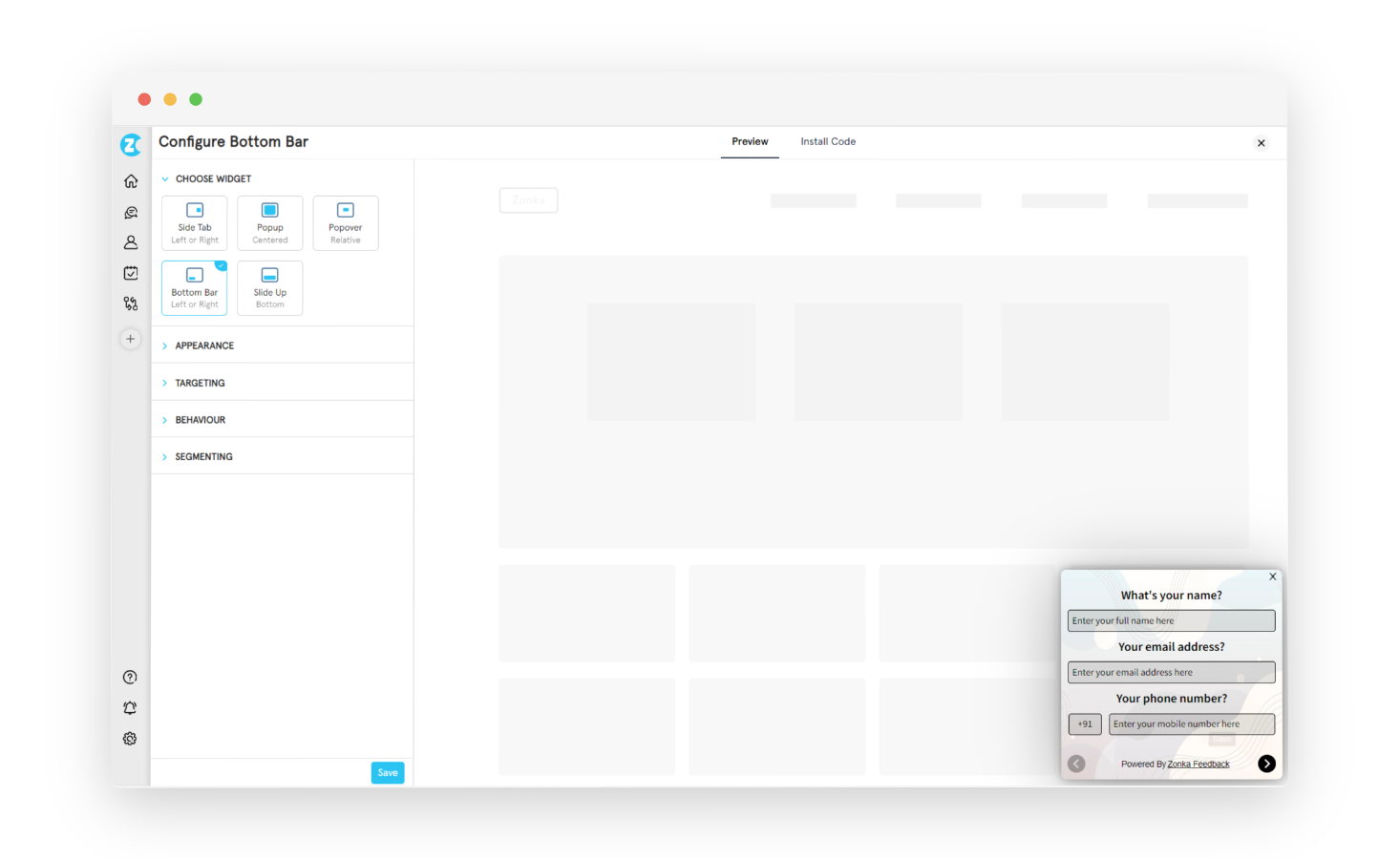
Task: Open the settings gear icon
Action: pyautogui.click(x=130, y=739)
